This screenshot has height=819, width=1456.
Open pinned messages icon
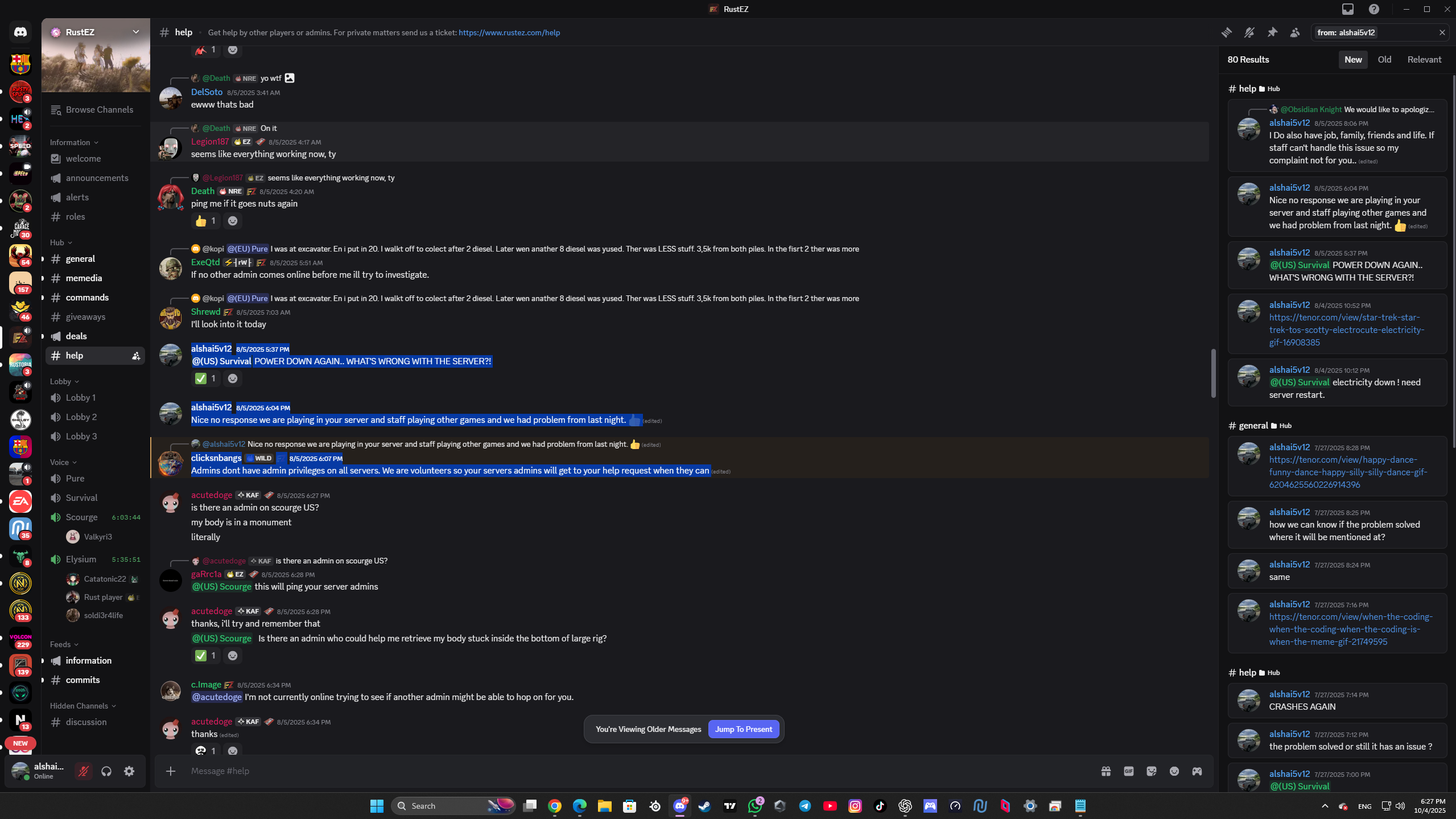pyautogui.click(x=1272, y=32)
